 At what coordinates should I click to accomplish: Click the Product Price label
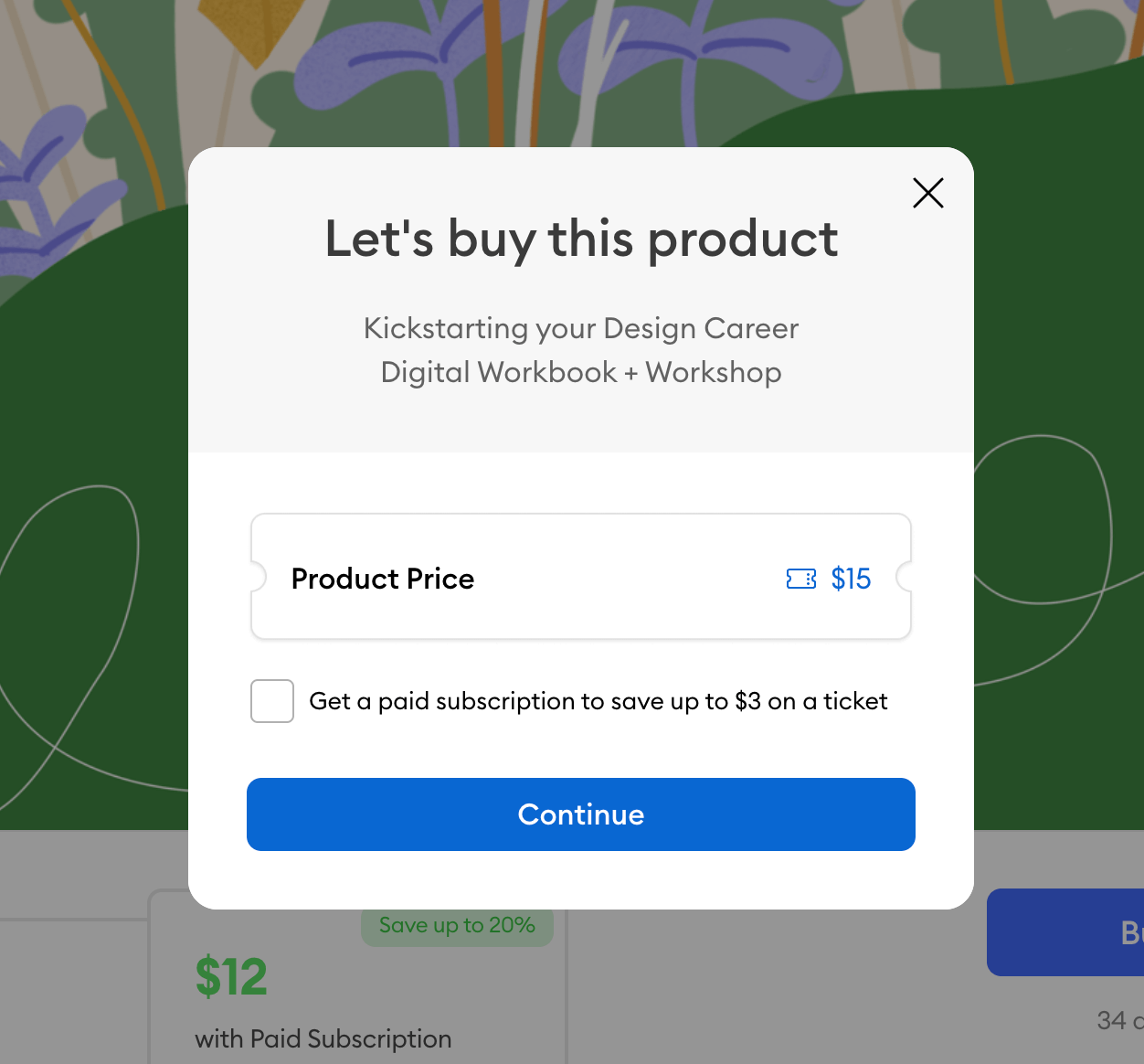click(x=382, y=579)
